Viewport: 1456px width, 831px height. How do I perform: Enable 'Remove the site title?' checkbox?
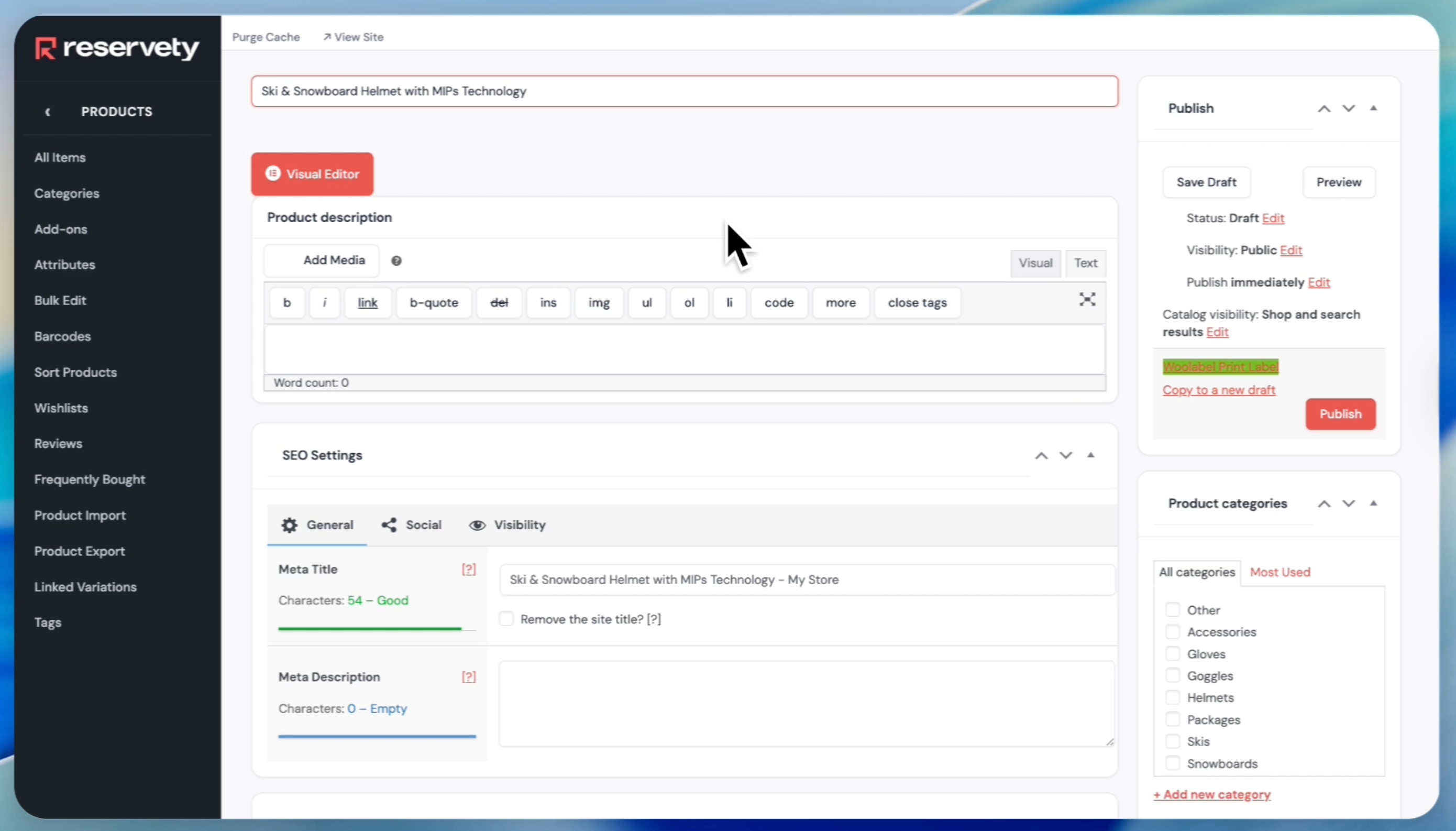[x=506, y=619]
